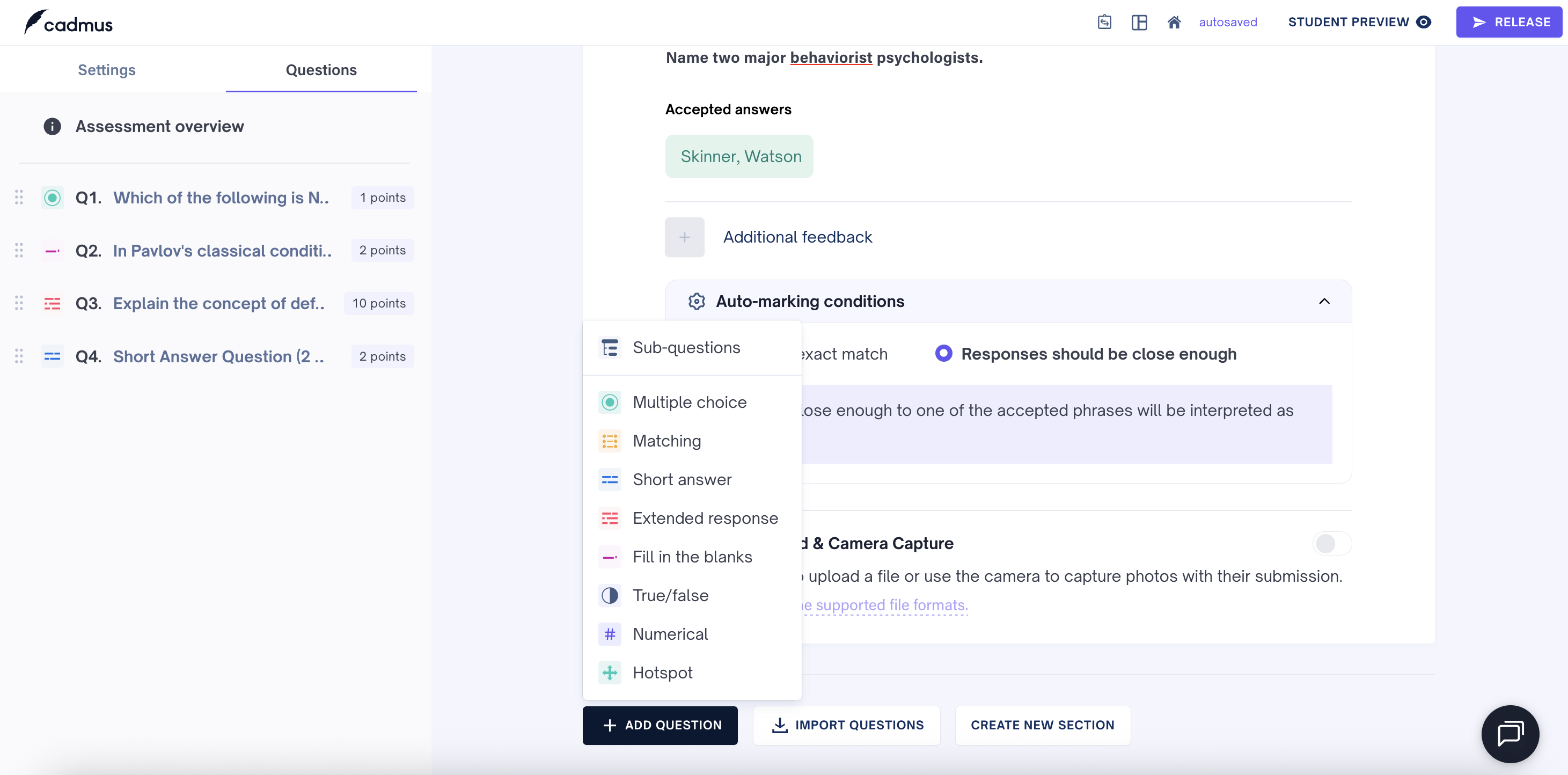
Task: Click the layout panel icon in header
Action: 1139,23
